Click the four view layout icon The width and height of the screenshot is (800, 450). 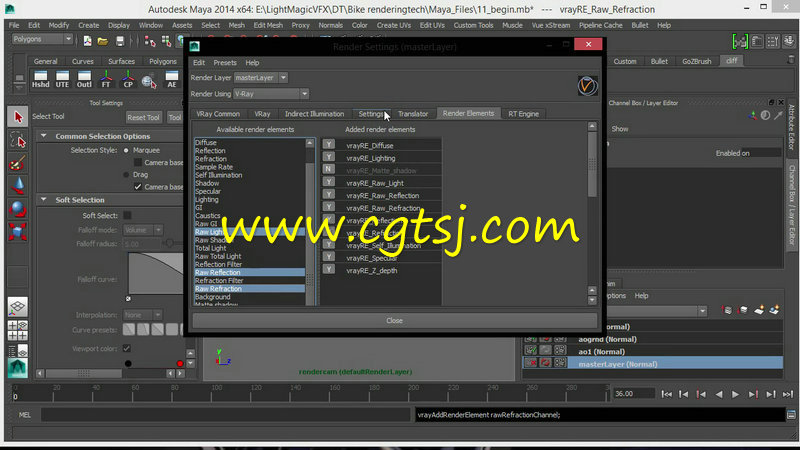point(17,331)
